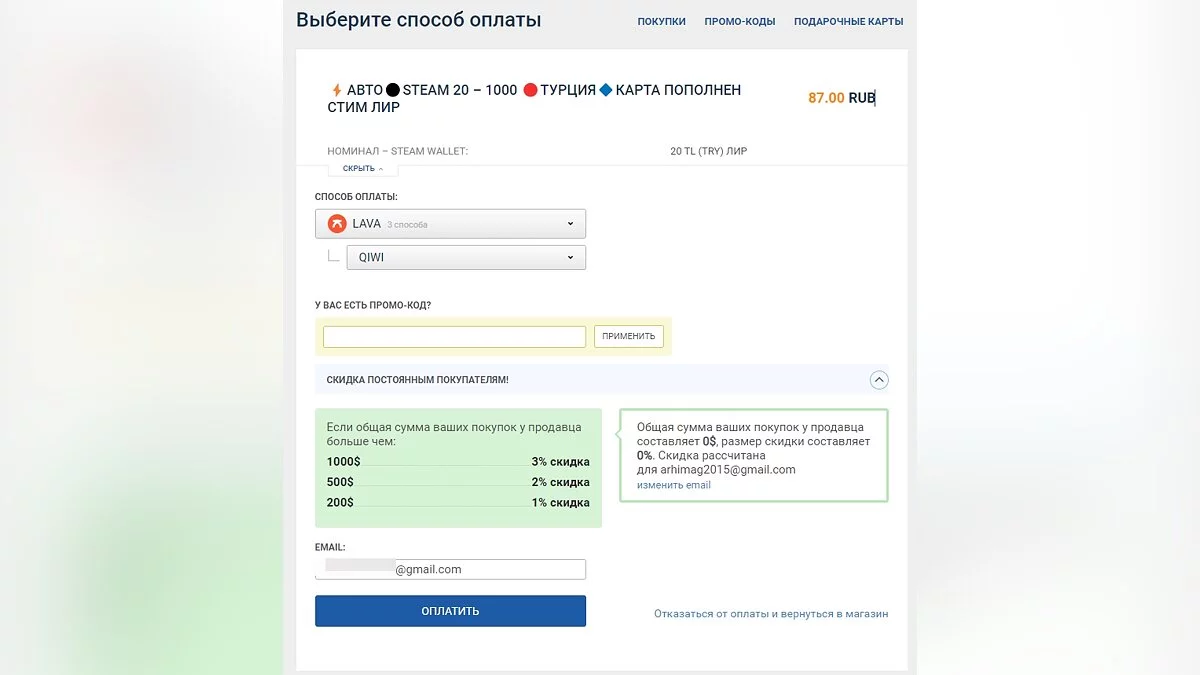Click the red circle icon before ТУРЦИЯ

click(x=530, y=90)
